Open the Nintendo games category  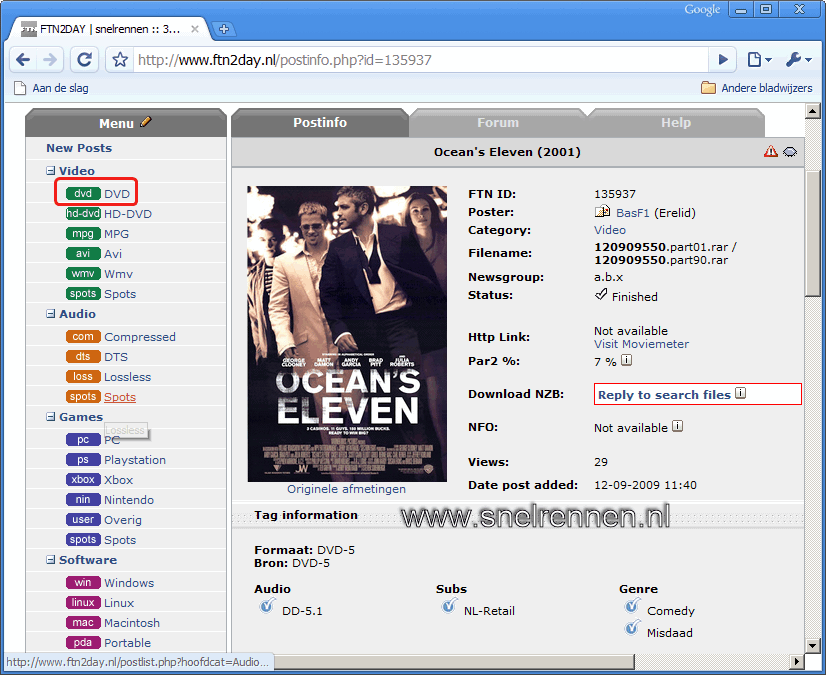(129, 500)
